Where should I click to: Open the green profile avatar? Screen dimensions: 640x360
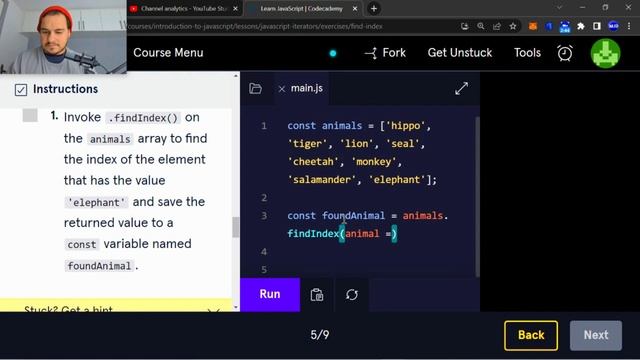coord(606,53)
